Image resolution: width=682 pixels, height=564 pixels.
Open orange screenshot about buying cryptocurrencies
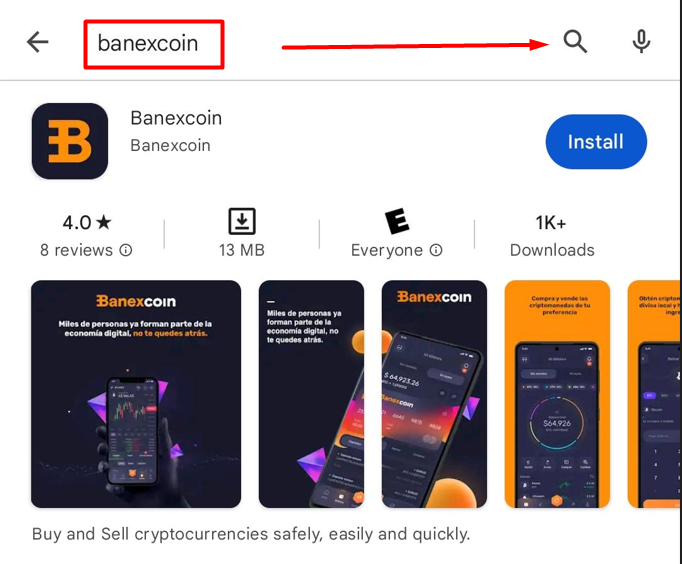[x=557, y=394]
